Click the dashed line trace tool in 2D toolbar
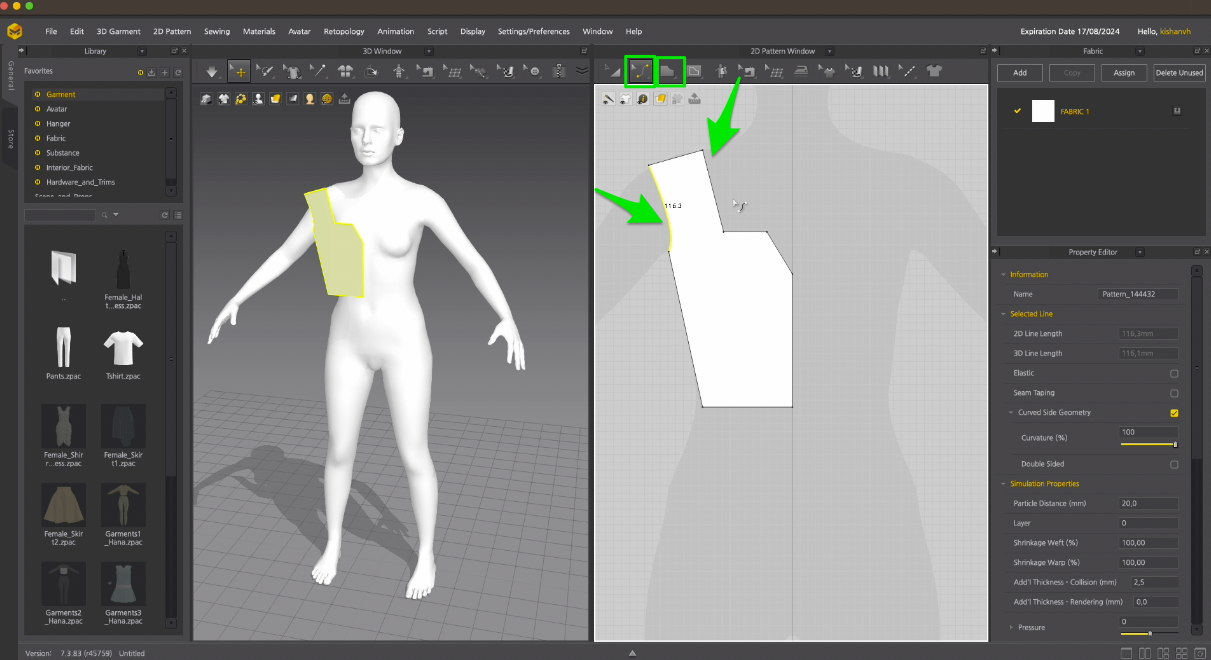The height and width of the screenshot is (660, 1211). [909, 71]
